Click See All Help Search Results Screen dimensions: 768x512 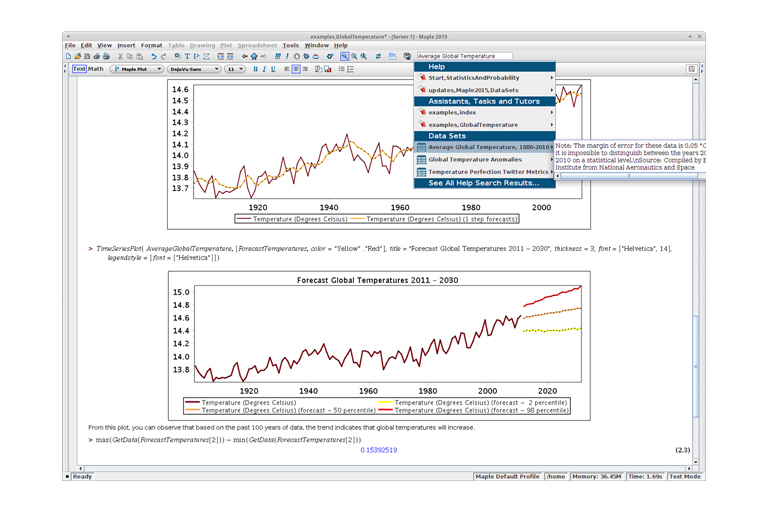point(483,183)
